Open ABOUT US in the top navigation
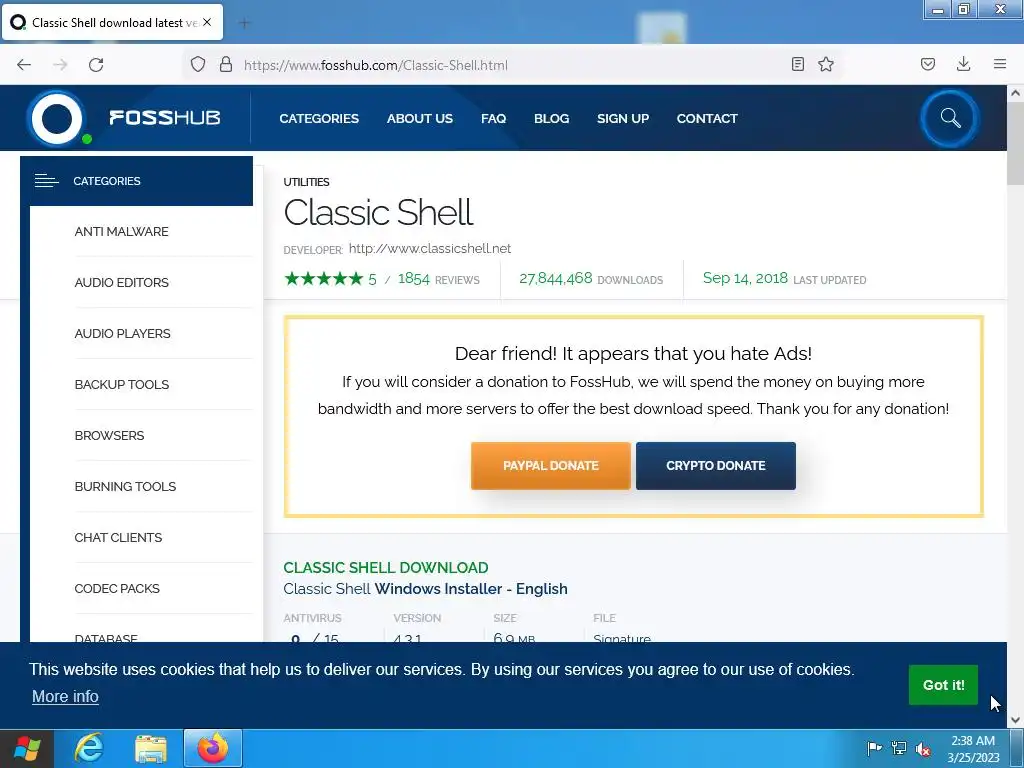 pos(419,118)
